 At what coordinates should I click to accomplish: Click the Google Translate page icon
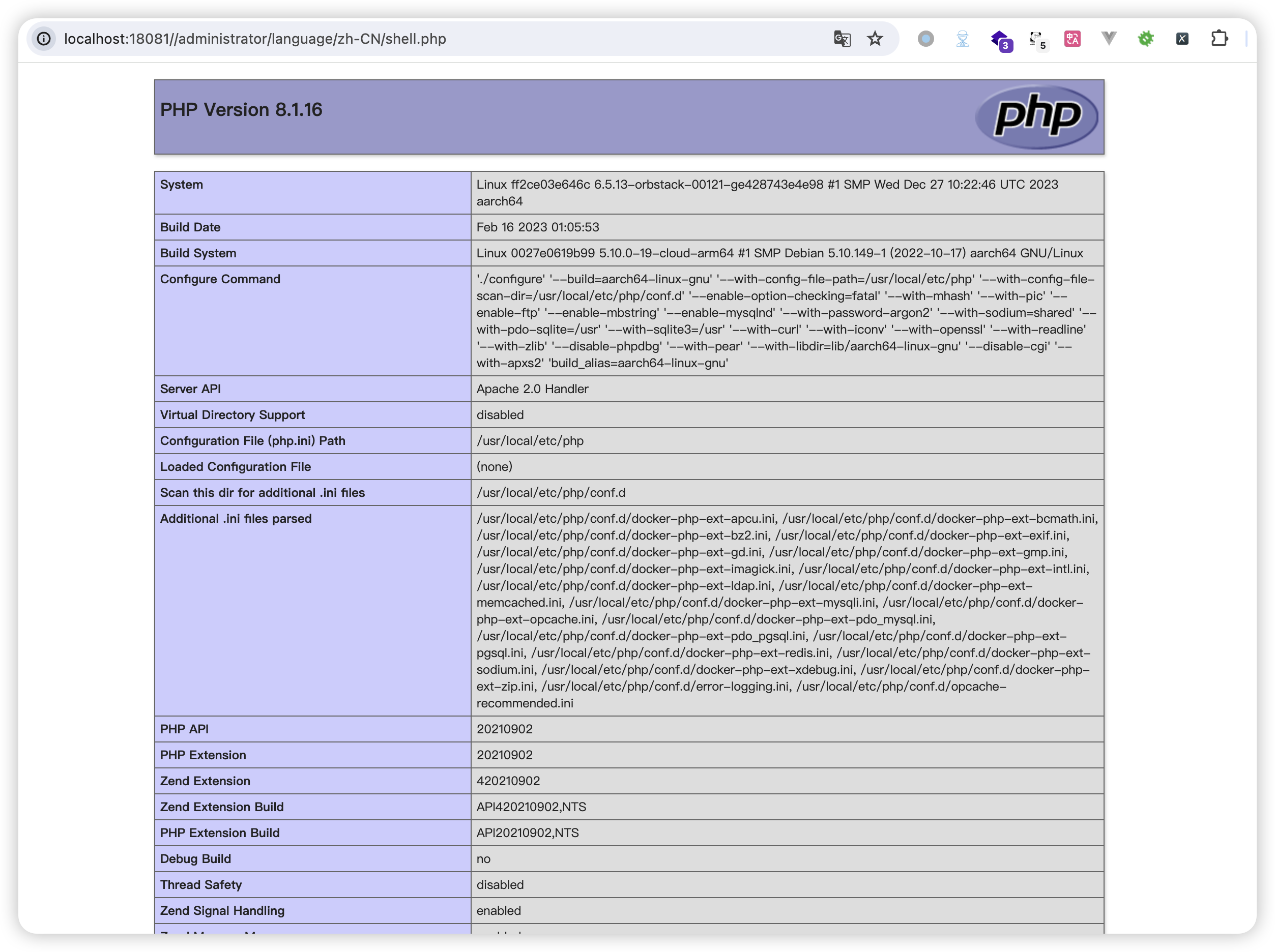tap(842, 39)
